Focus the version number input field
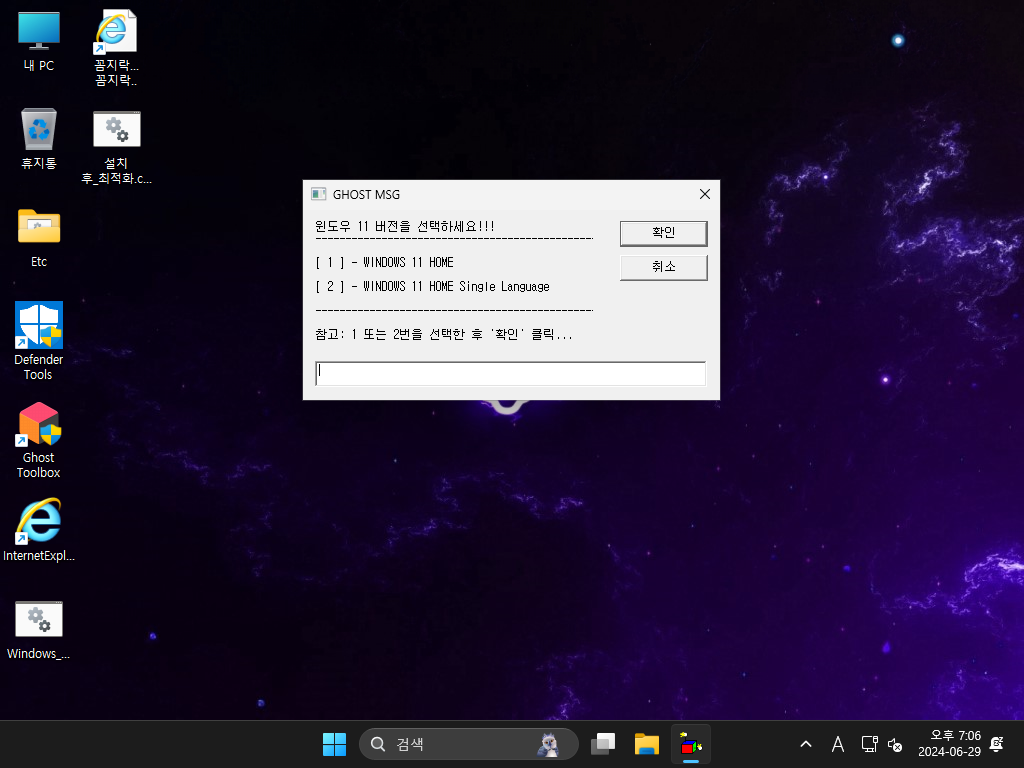This screenshot has width=1024, height=768. pos(510,374)
